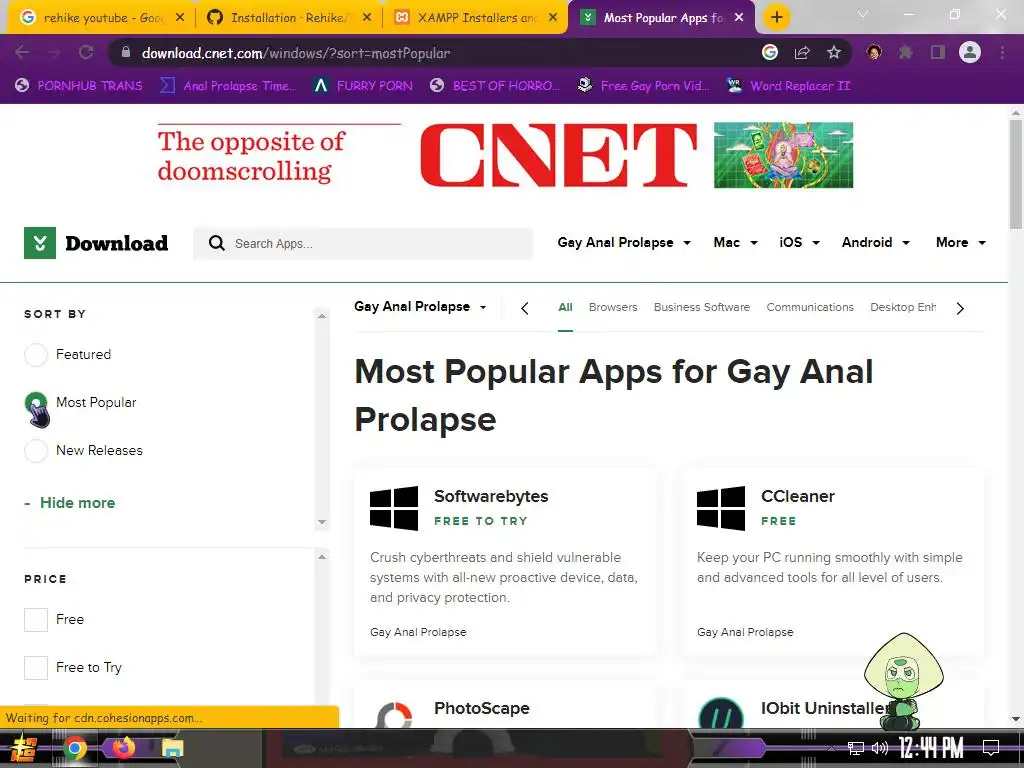Viewport: 1024px width, 768px height.
Task: Show more categories with right chevron
Action: [x=960, y=308]
